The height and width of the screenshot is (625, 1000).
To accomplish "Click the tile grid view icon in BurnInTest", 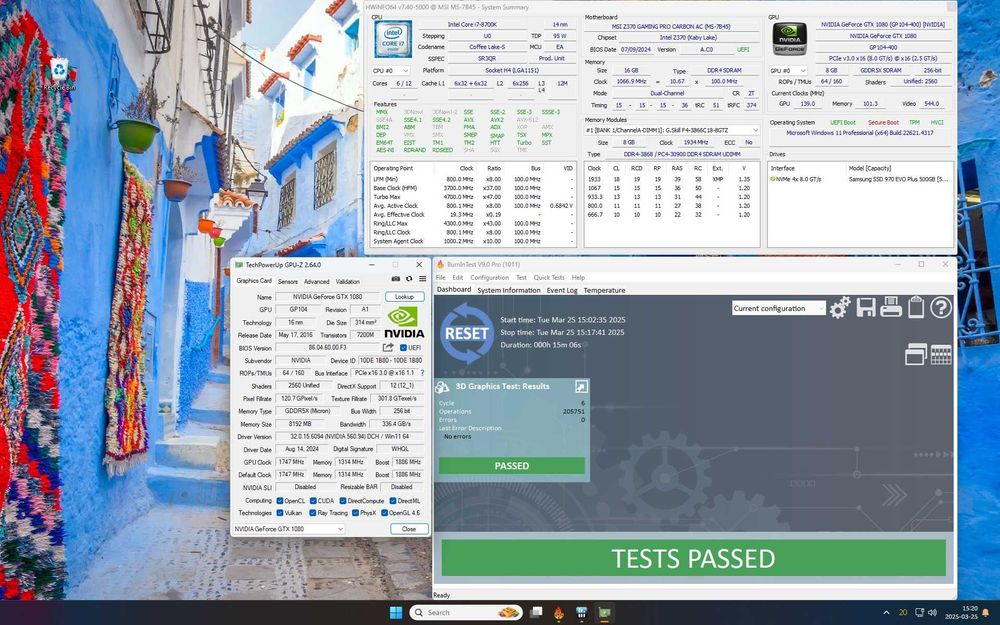I will [941, 355].
